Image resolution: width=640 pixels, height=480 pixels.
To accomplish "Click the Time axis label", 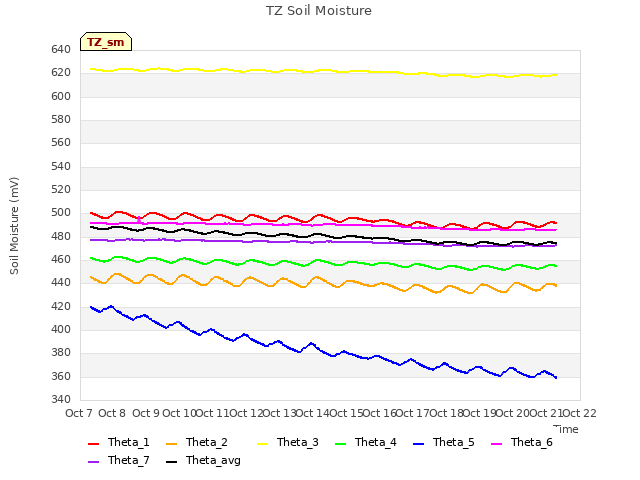I will click(566, 429).
